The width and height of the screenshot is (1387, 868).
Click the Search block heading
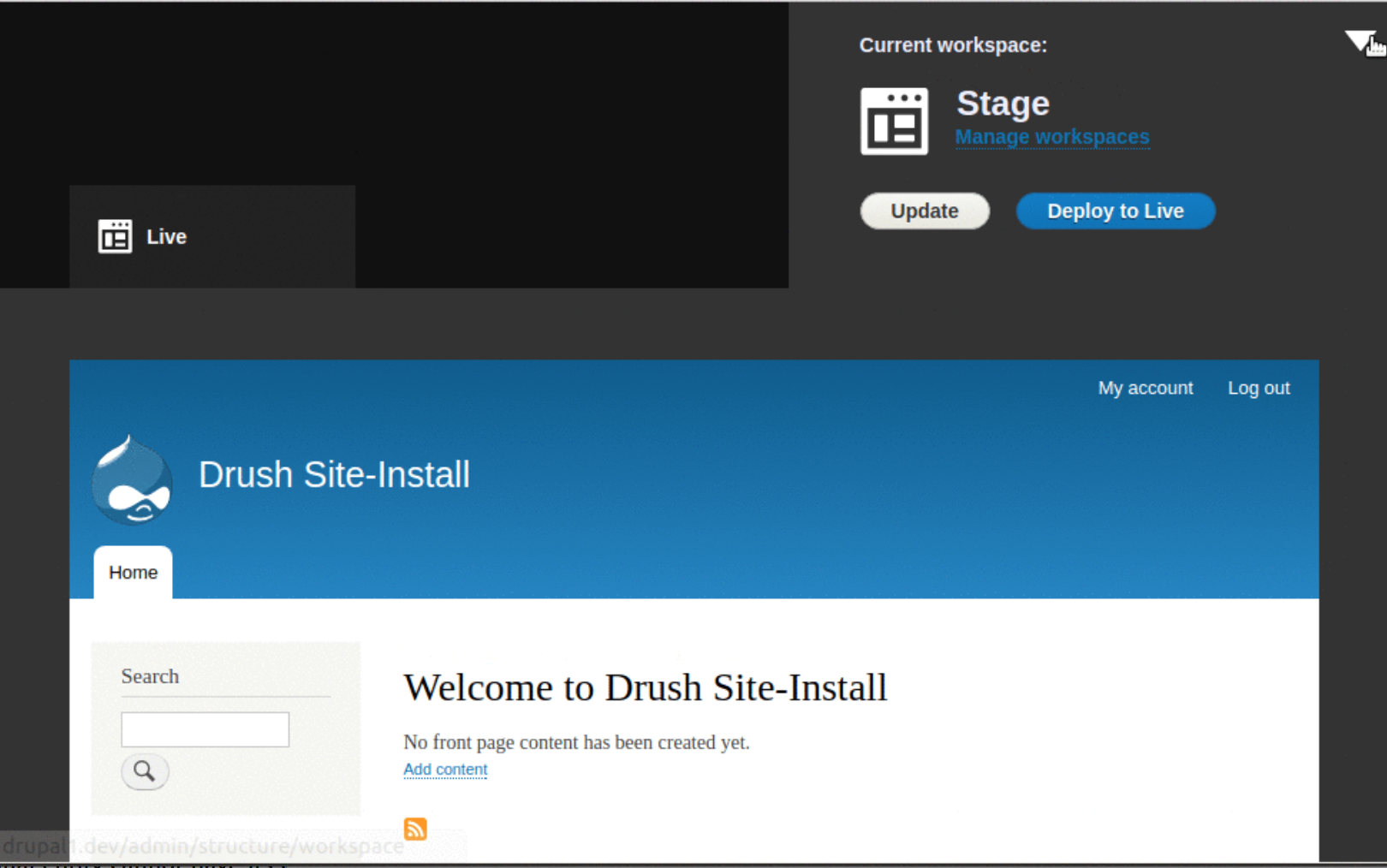point(150,676)
